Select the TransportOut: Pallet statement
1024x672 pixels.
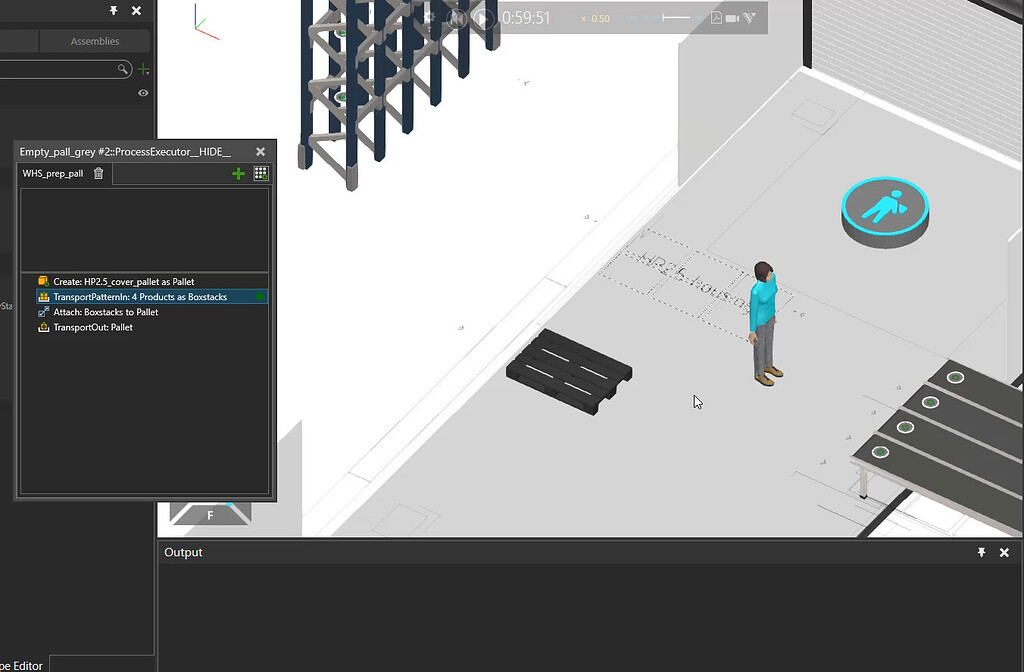[95, 327]
